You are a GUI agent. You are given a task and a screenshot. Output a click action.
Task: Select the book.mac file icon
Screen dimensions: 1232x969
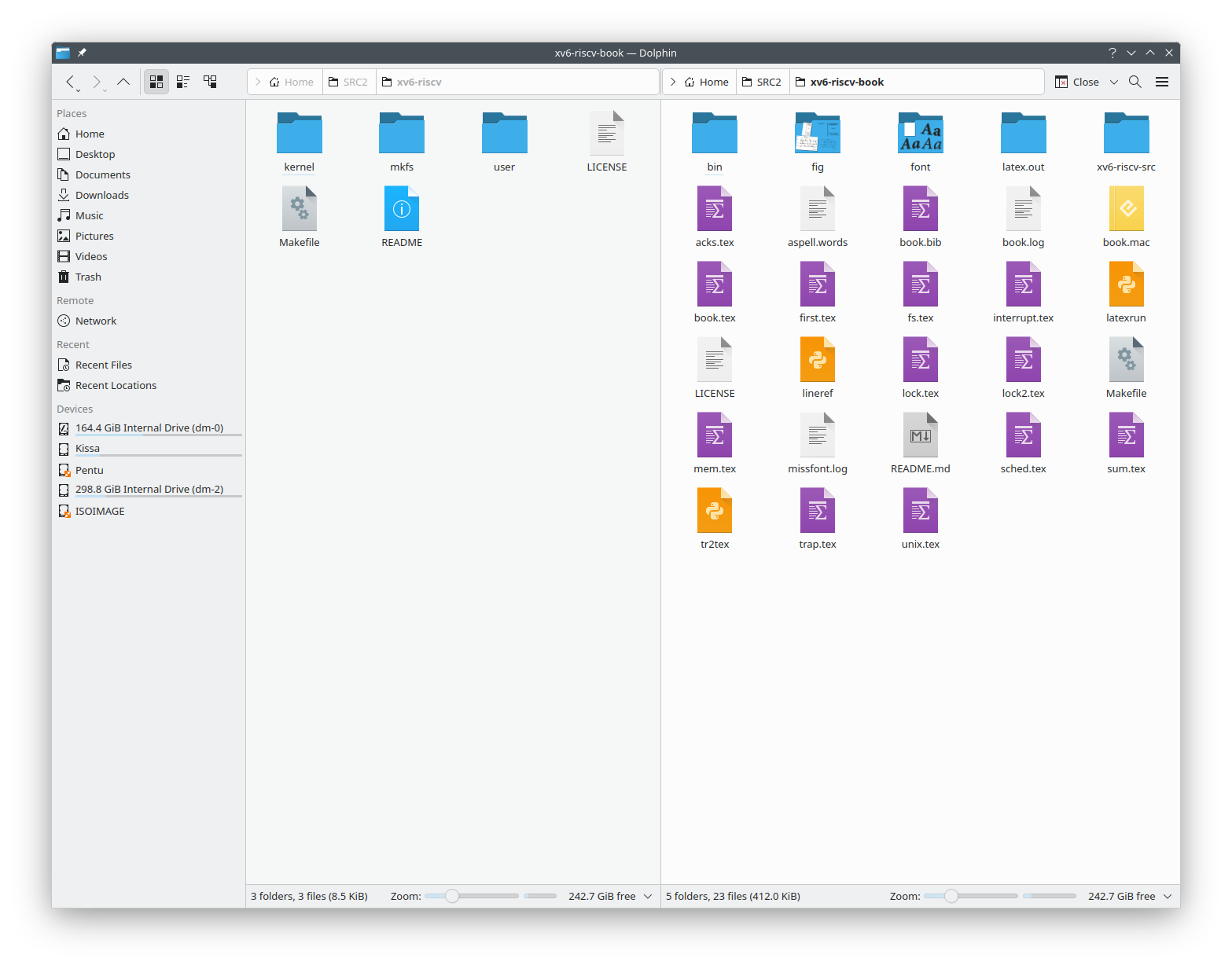point(1126,210)
